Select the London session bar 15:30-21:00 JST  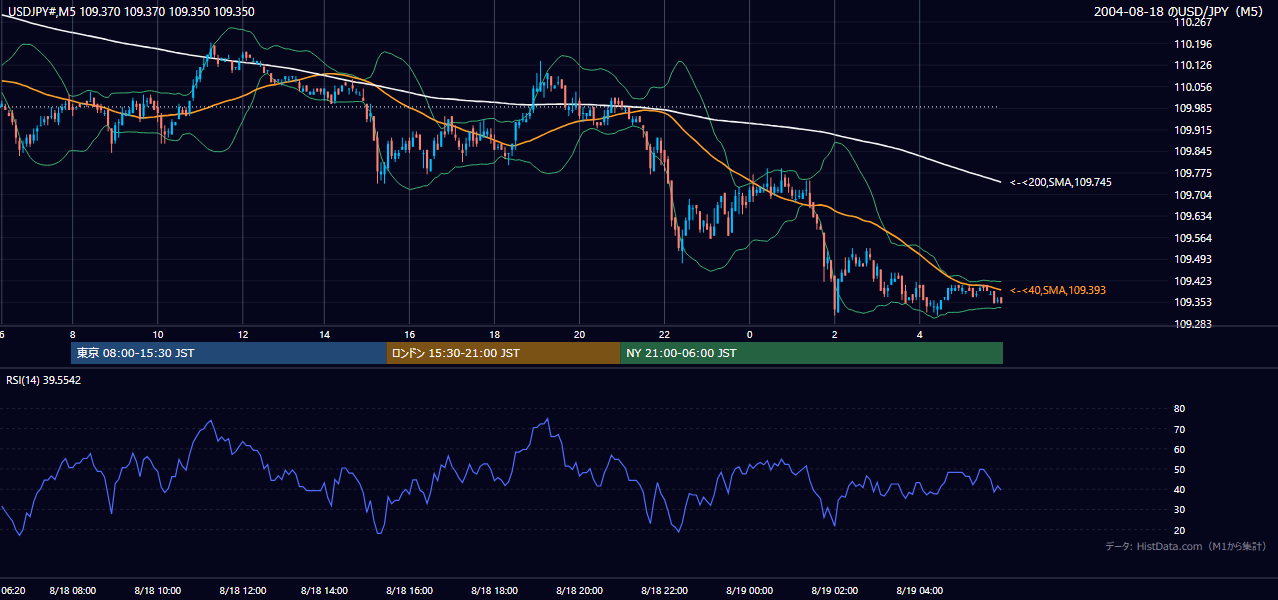tap(503, 353)
